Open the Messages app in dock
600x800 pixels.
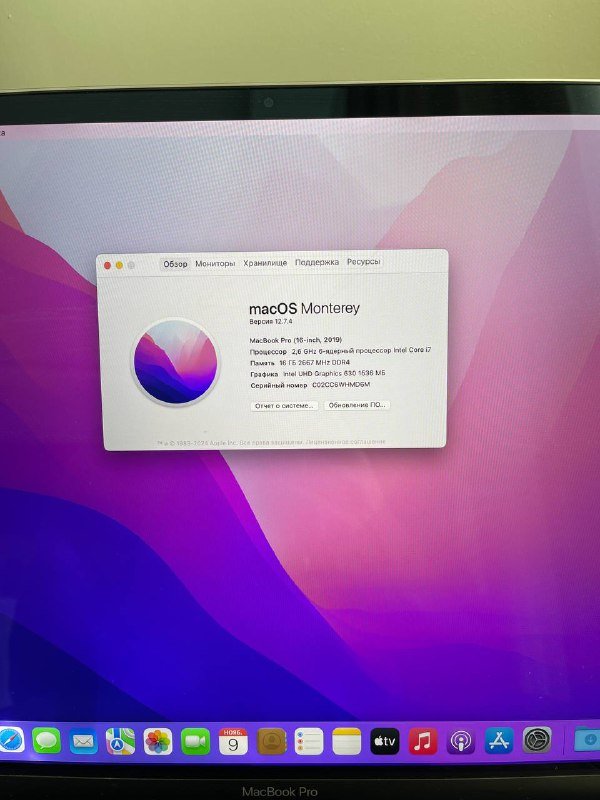[x=46, y=740]
